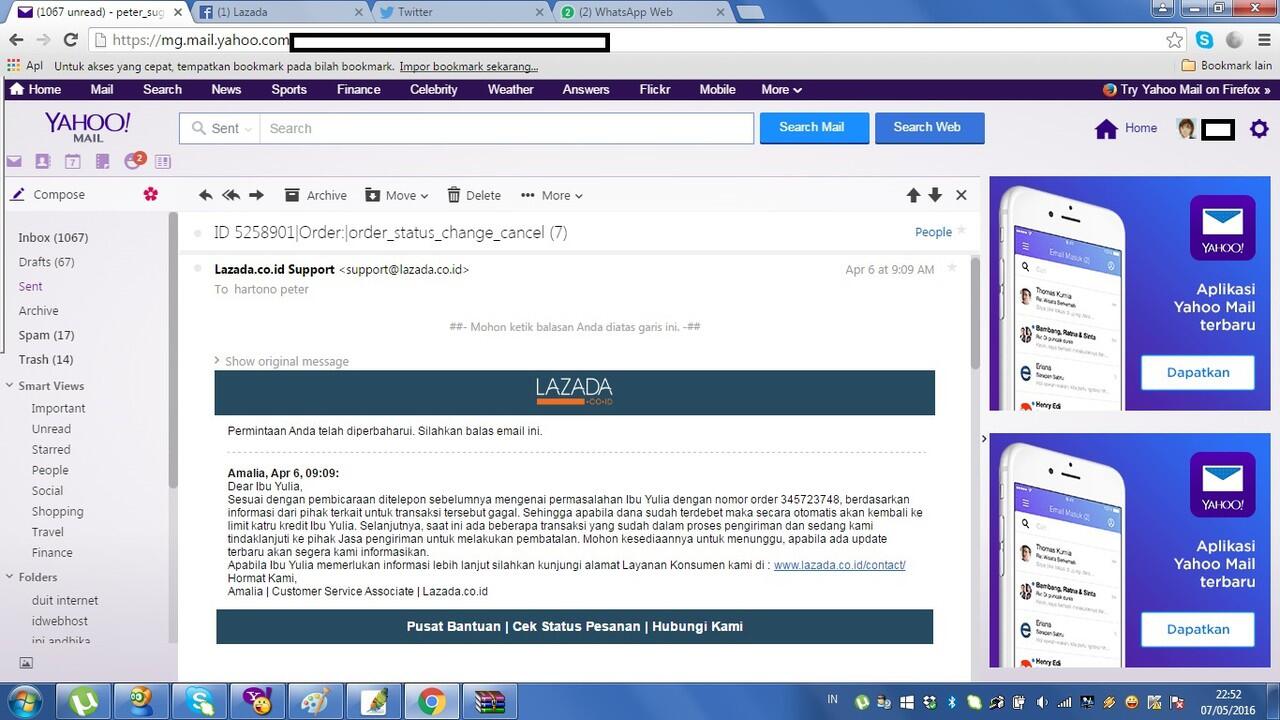
Task: Open the Mail envelope icon under Yahoo logo
Action: click(14, 161)
